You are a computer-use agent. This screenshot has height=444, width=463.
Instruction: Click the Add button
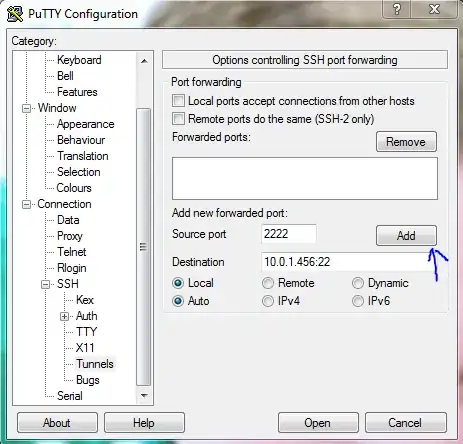406,236
